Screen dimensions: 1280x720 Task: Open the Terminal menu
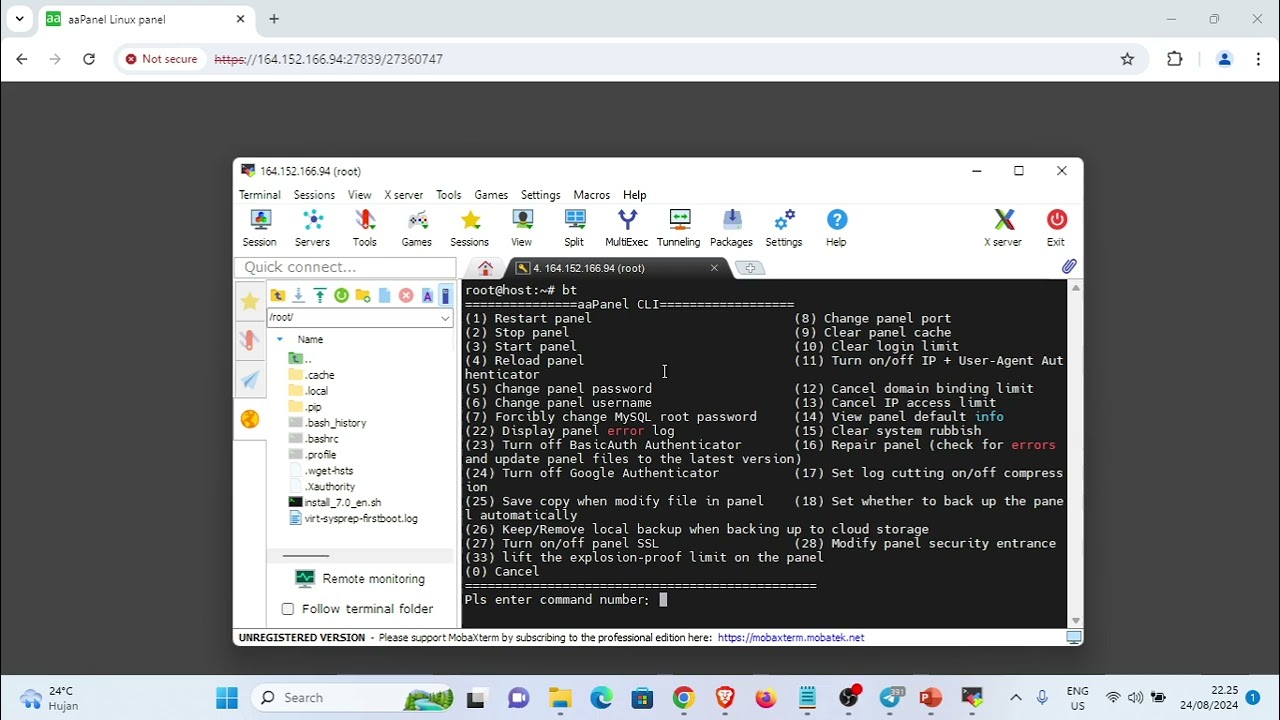coord(260,195)
